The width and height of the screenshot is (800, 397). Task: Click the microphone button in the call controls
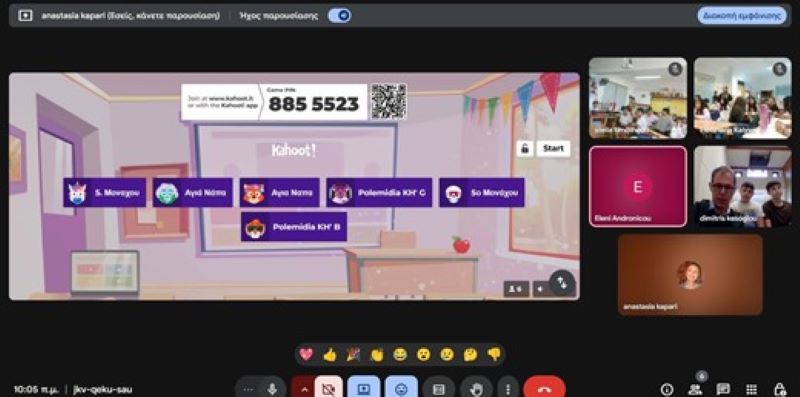click(272, 389)
